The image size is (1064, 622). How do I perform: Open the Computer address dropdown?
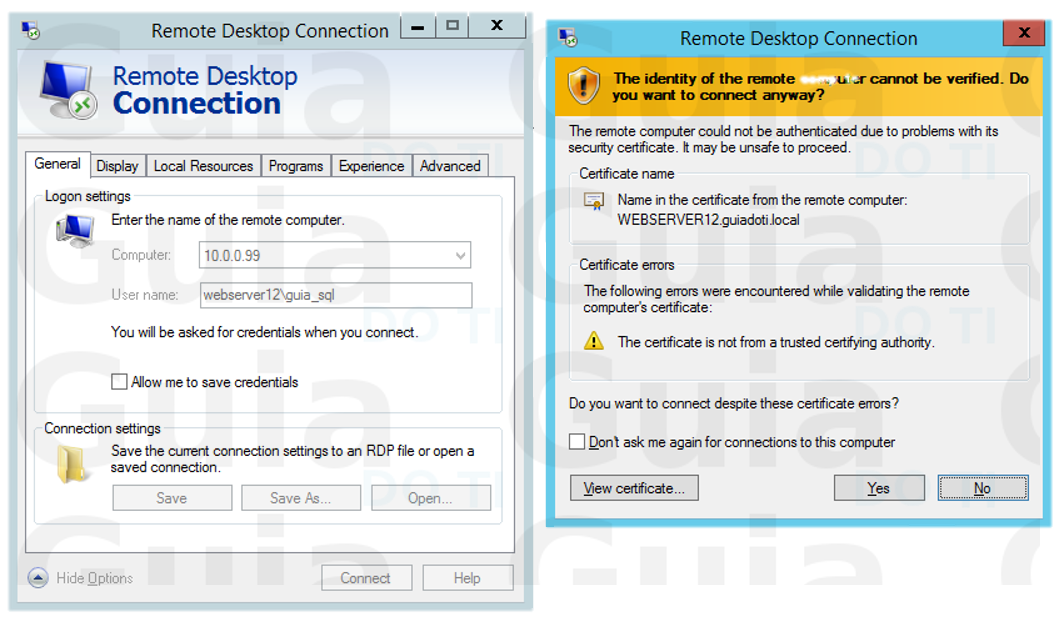[460, 256]
